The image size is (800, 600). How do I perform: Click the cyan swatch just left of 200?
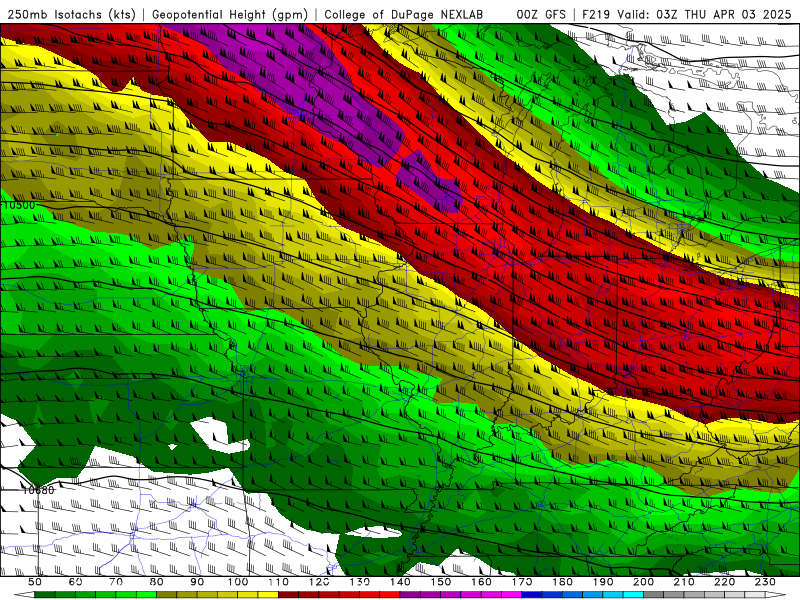634,595
